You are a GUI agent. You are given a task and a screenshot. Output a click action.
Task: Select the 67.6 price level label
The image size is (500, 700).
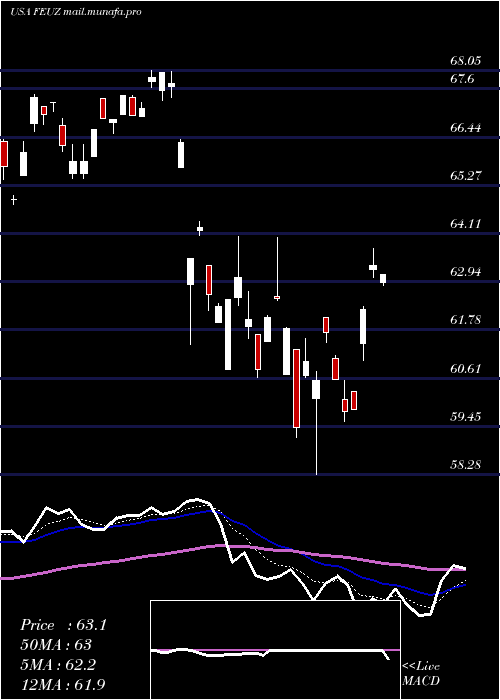pos(462,79)
